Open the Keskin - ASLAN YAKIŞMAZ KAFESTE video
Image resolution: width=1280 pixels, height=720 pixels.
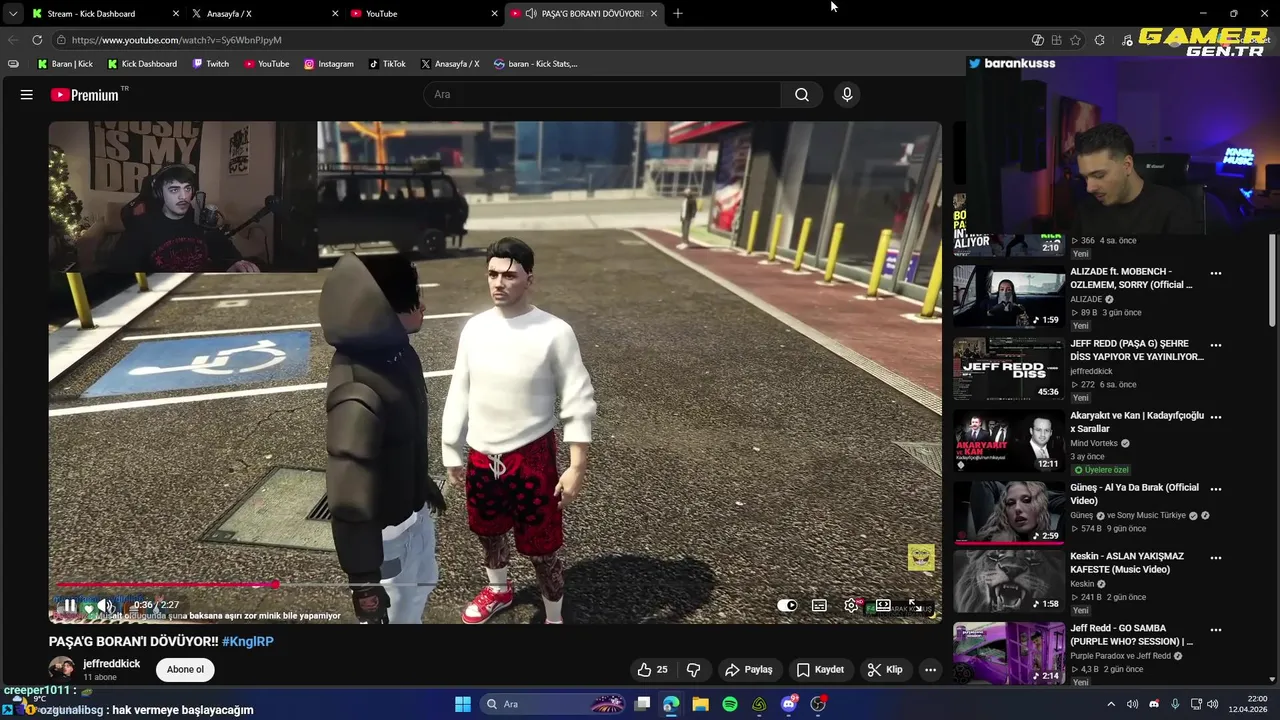pyautogui.click(x=1008, y=581)
